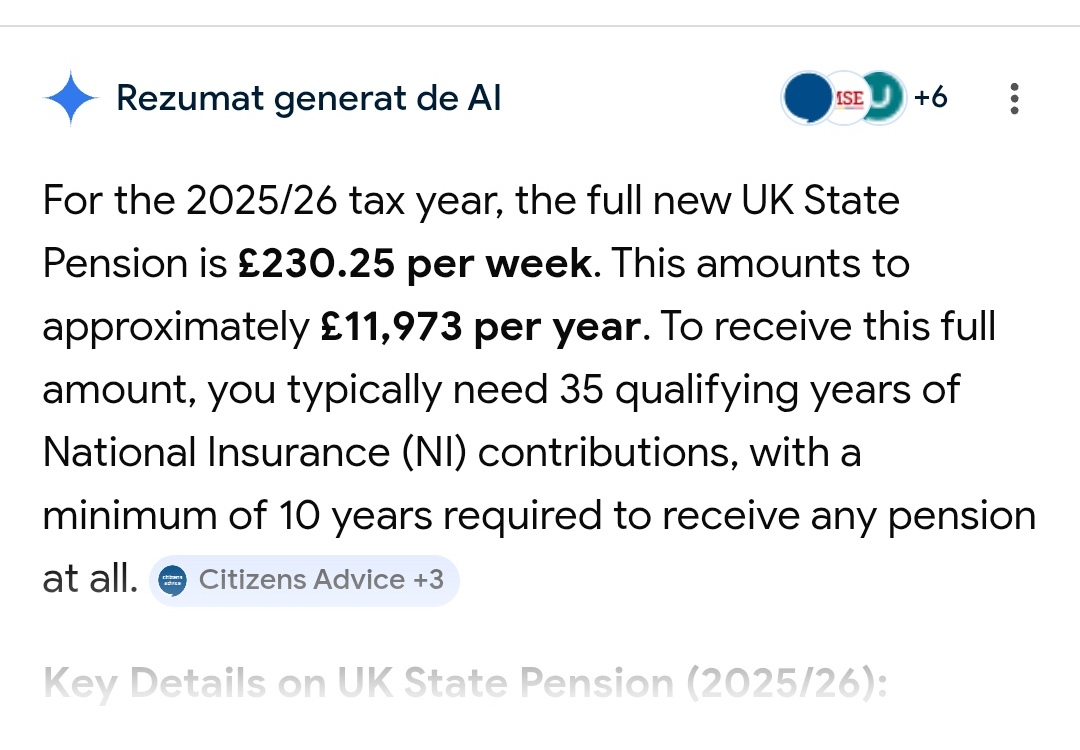This screenshot has height=750, width=1080.
Task: Expand the +6 additional sources
Action: (x=930, y=98)
